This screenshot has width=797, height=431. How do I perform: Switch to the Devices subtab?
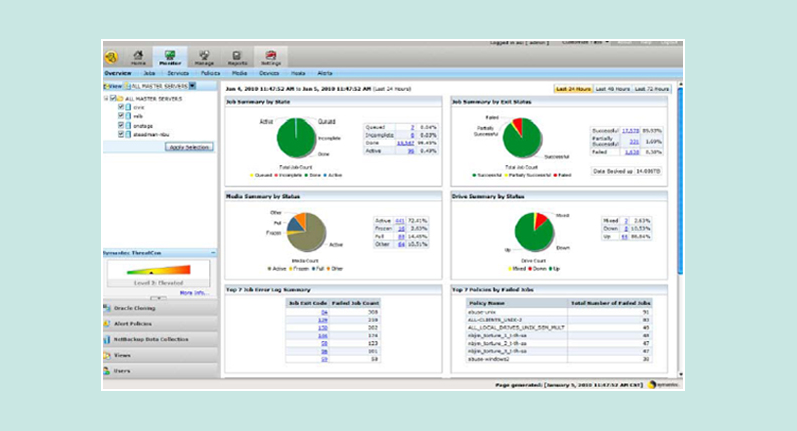point(269,73)
